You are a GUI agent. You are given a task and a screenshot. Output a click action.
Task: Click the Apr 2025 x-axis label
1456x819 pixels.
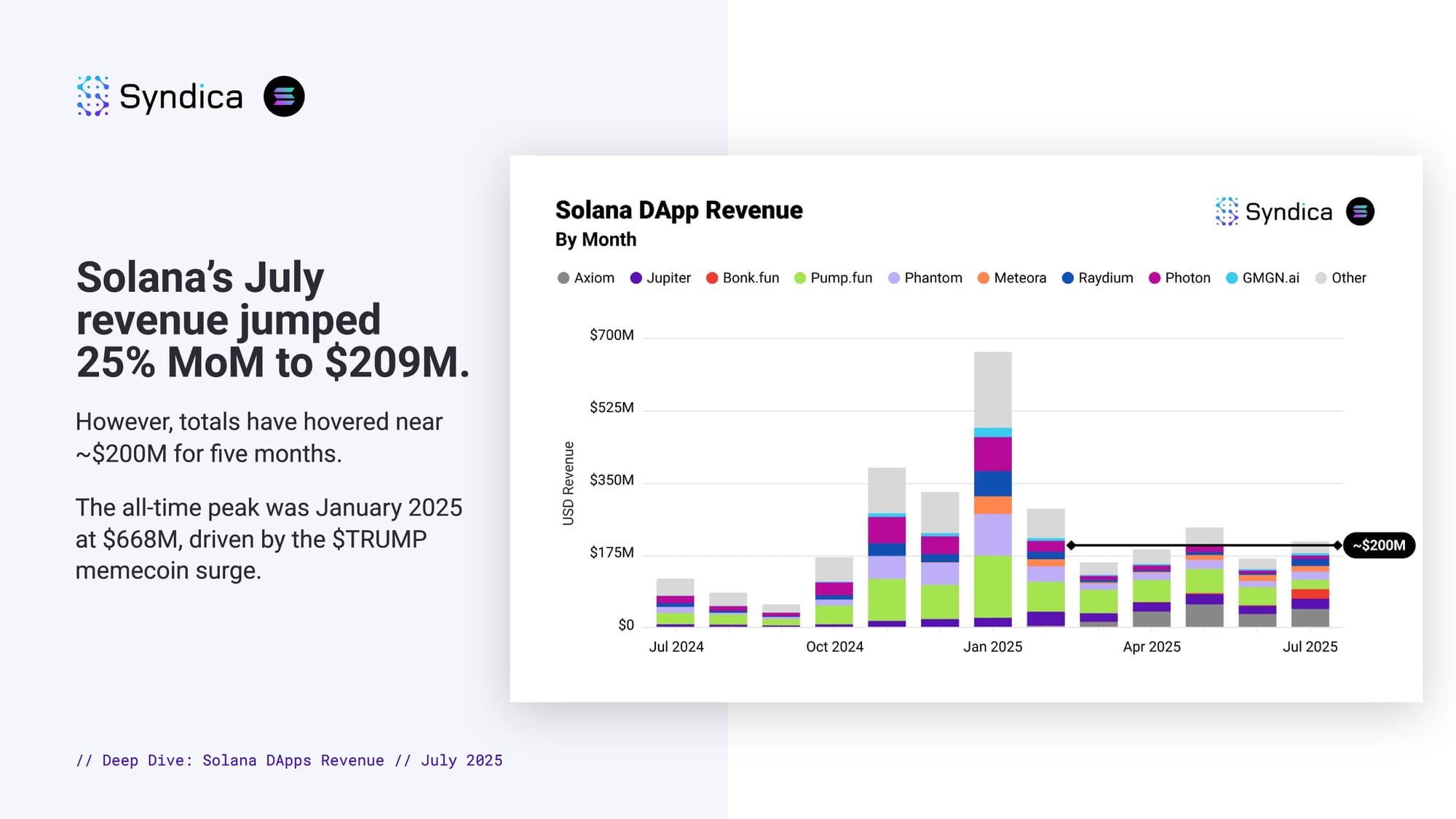point(1152,646)
